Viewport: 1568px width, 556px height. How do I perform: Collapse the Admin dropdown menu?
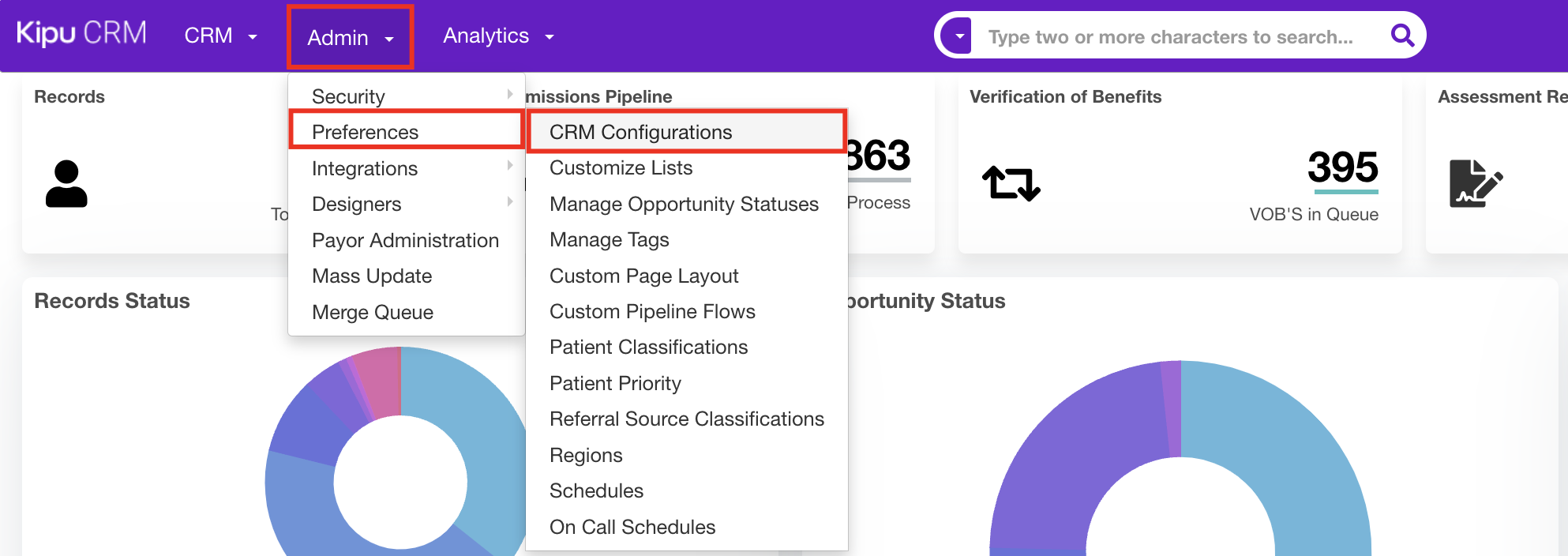coord(350,37)
